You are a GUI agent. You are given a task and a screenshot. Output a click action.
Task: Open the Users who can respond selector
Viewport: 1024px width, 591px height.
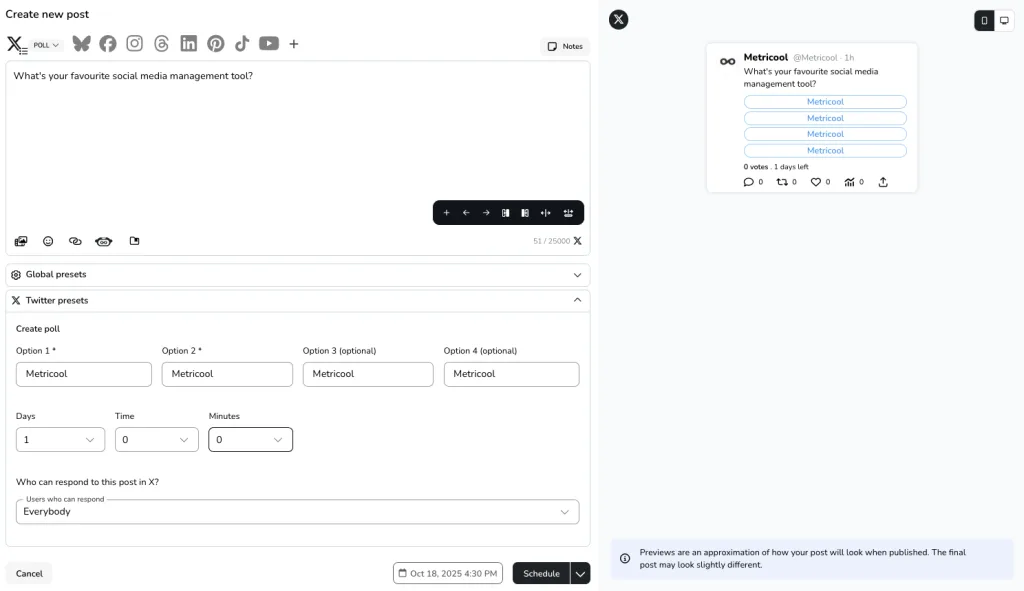(x=297, y=511)
